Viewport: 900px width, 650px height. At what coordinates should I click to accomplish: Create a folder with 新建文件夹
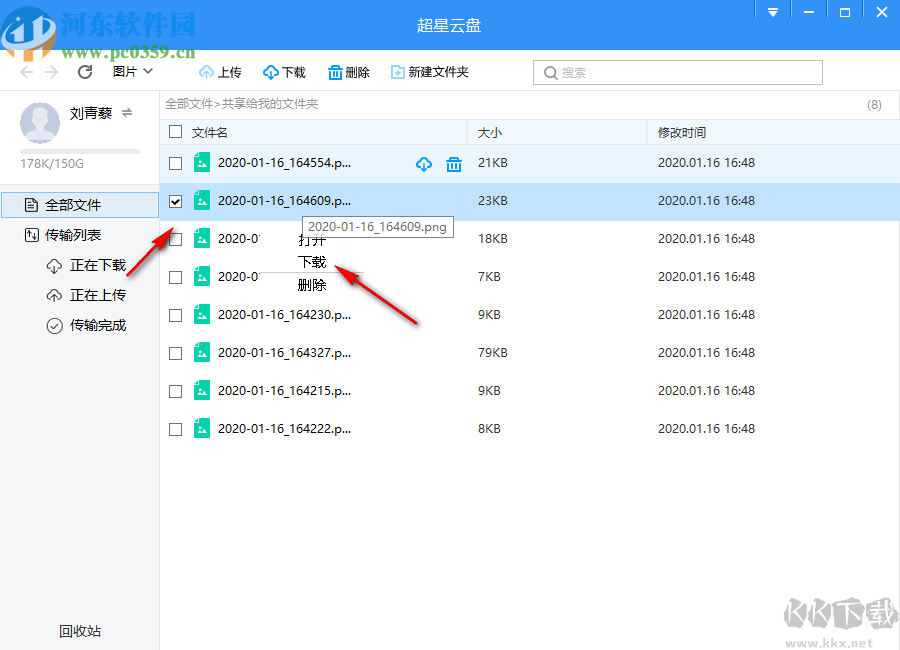pyautogui.click(x=430, y=72)
